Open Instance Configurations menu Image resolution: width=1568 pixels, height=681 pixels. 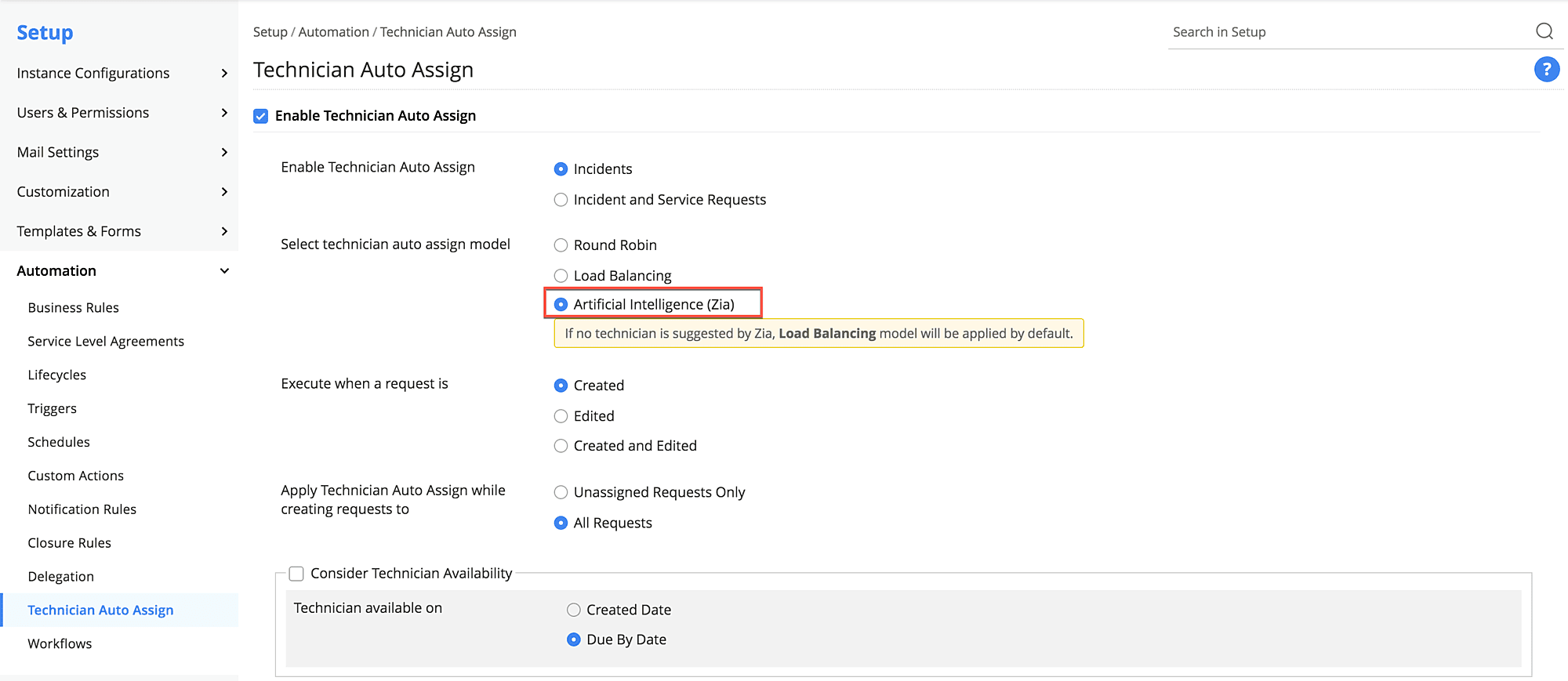tap(93, 73)
